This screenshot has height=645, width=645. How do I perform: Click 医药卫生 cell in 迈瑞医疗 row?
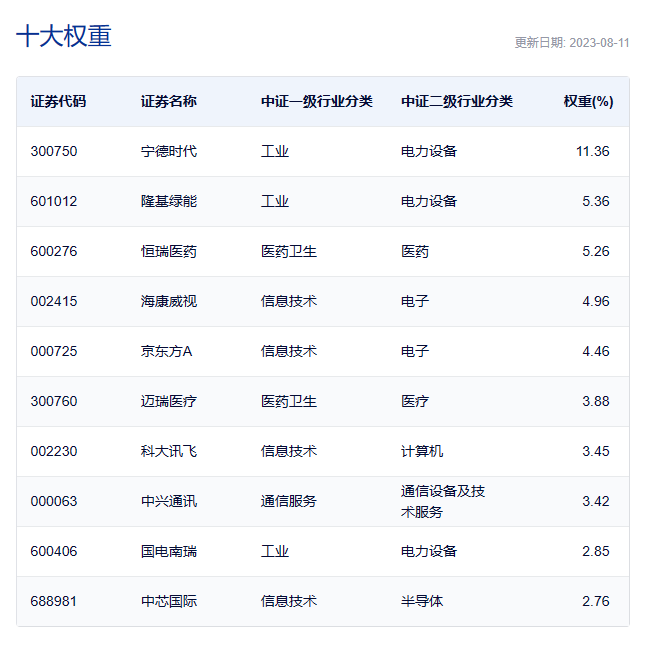289,401
